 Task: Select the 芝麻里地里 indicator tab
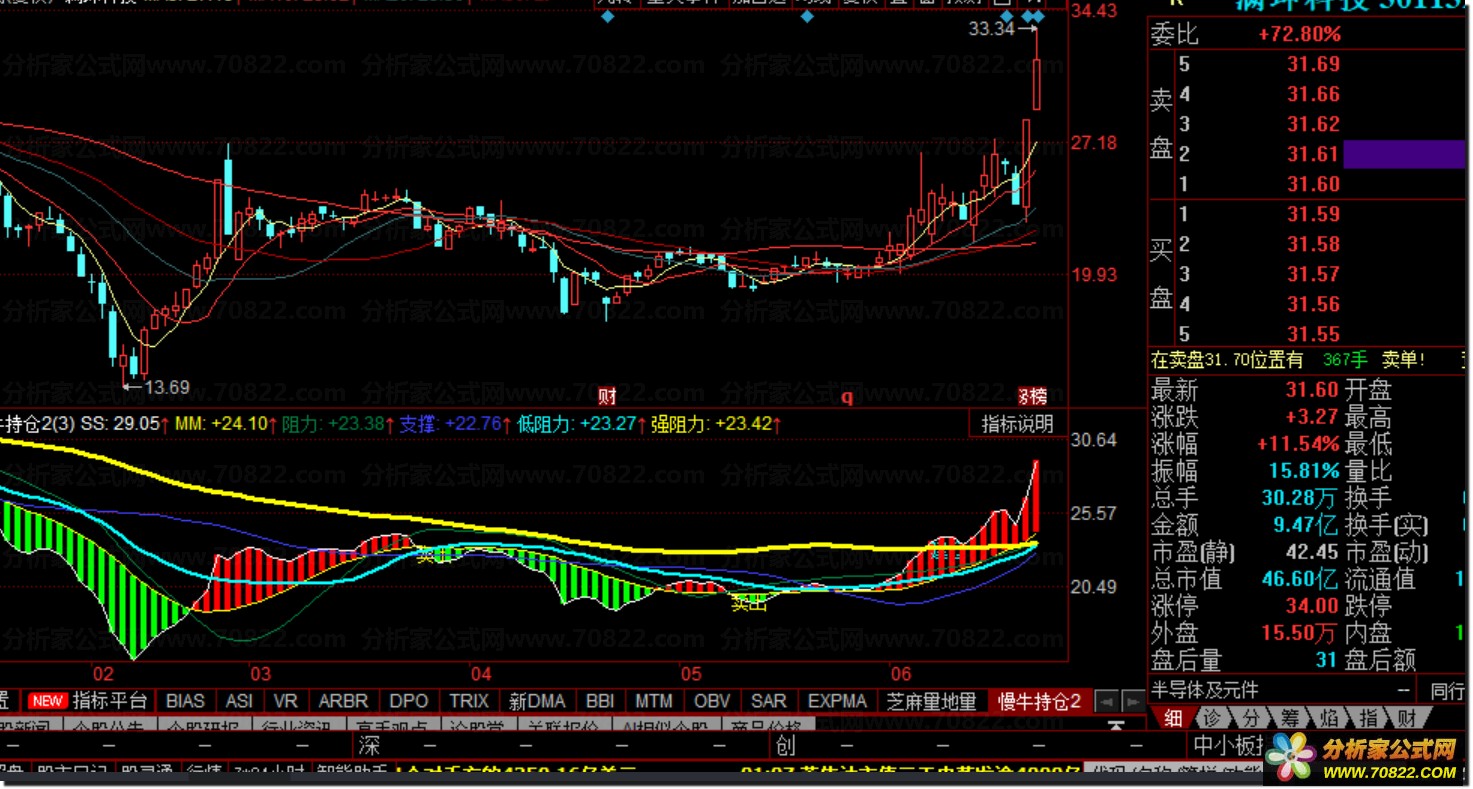[932, 701]
